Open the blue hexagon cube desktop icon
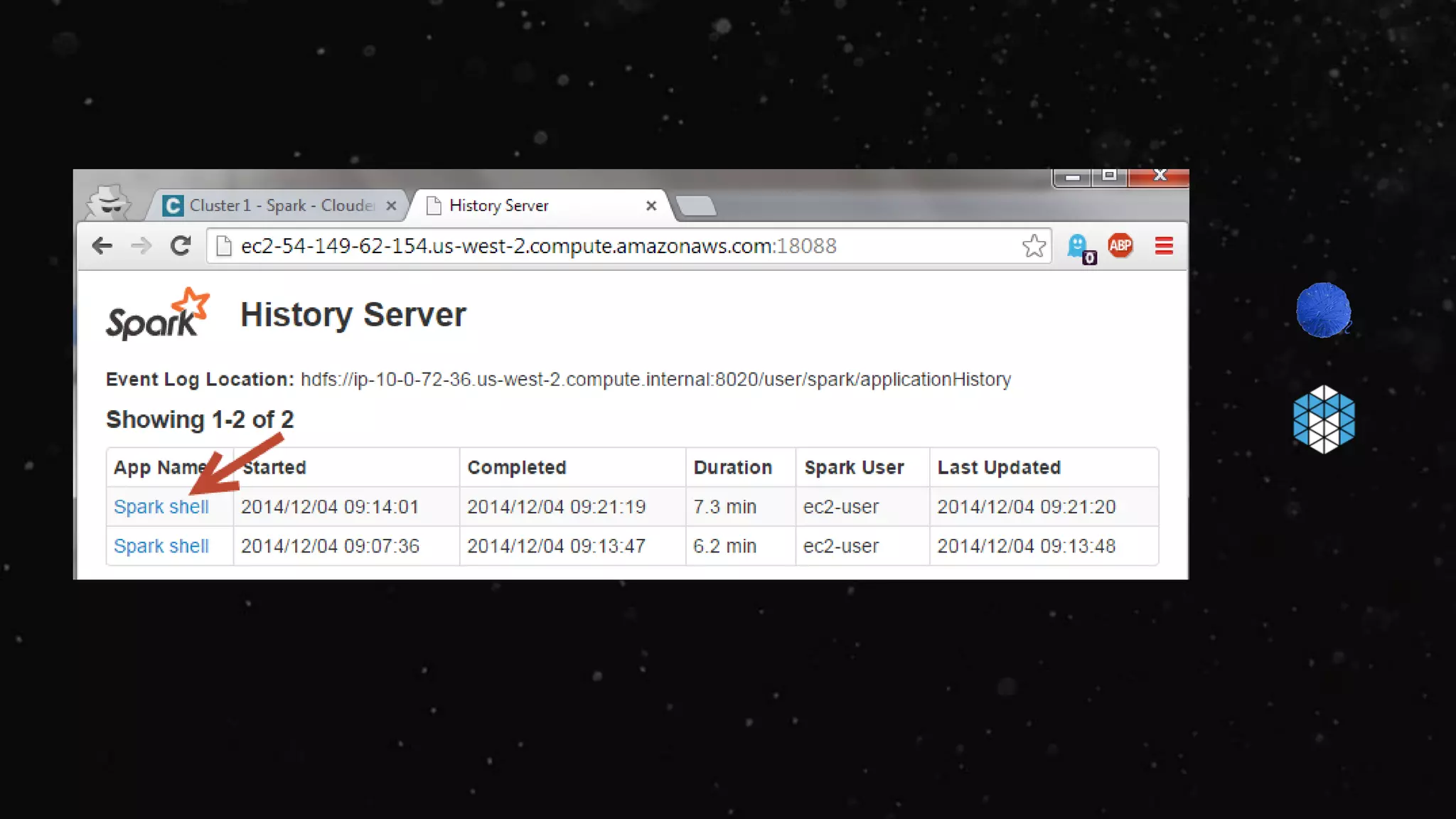 pyautogui.click(x=1324, y=419)
